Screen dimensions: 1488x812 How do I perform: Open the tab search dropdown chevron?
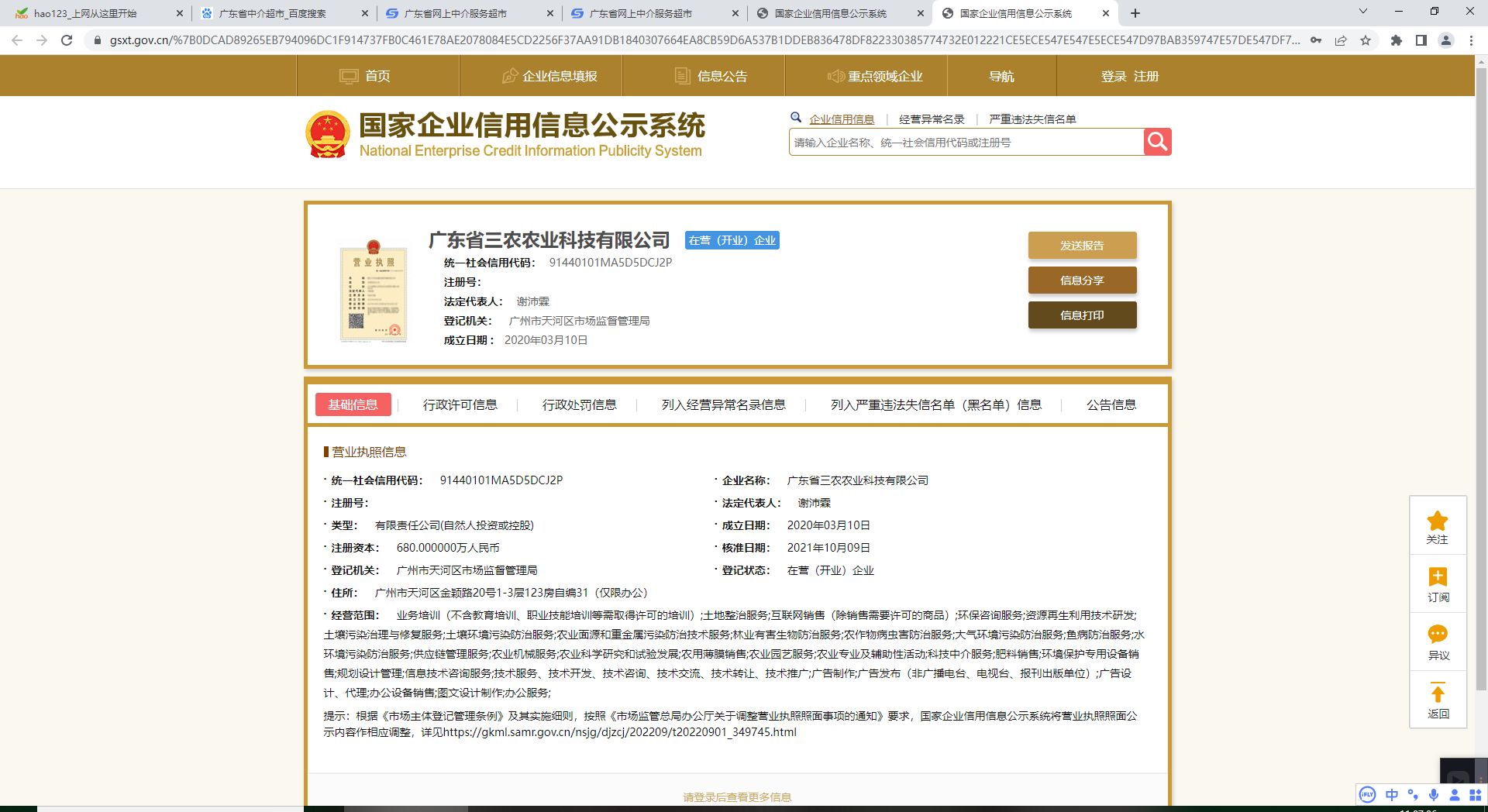[1363, 12]
